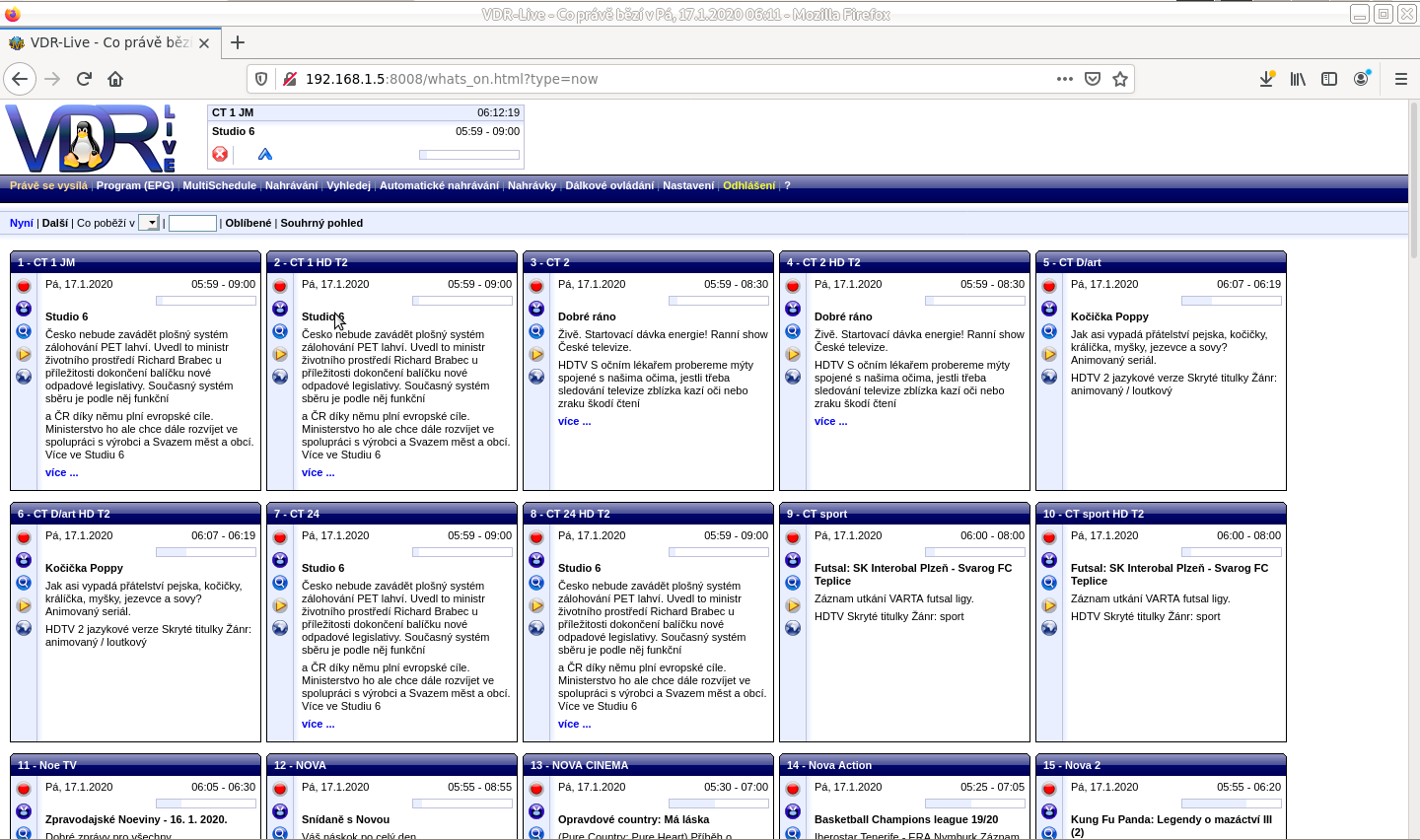This screenshot has width=1420, height=840.
Task: Click progress bar on 5 - CT D/art card
Action: [1232, 301]
